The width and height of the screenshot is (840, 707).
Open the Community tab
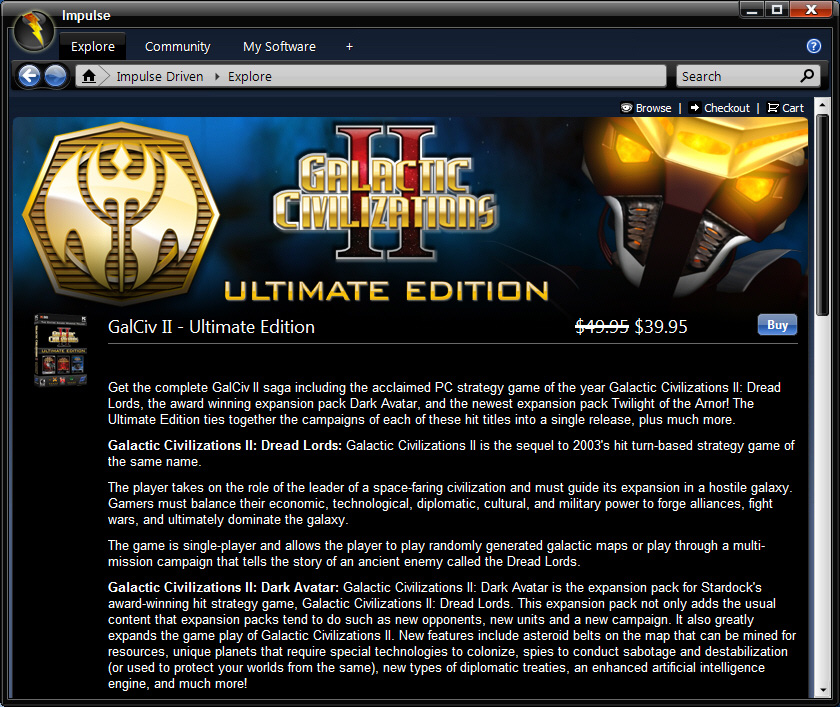point(177,47)
